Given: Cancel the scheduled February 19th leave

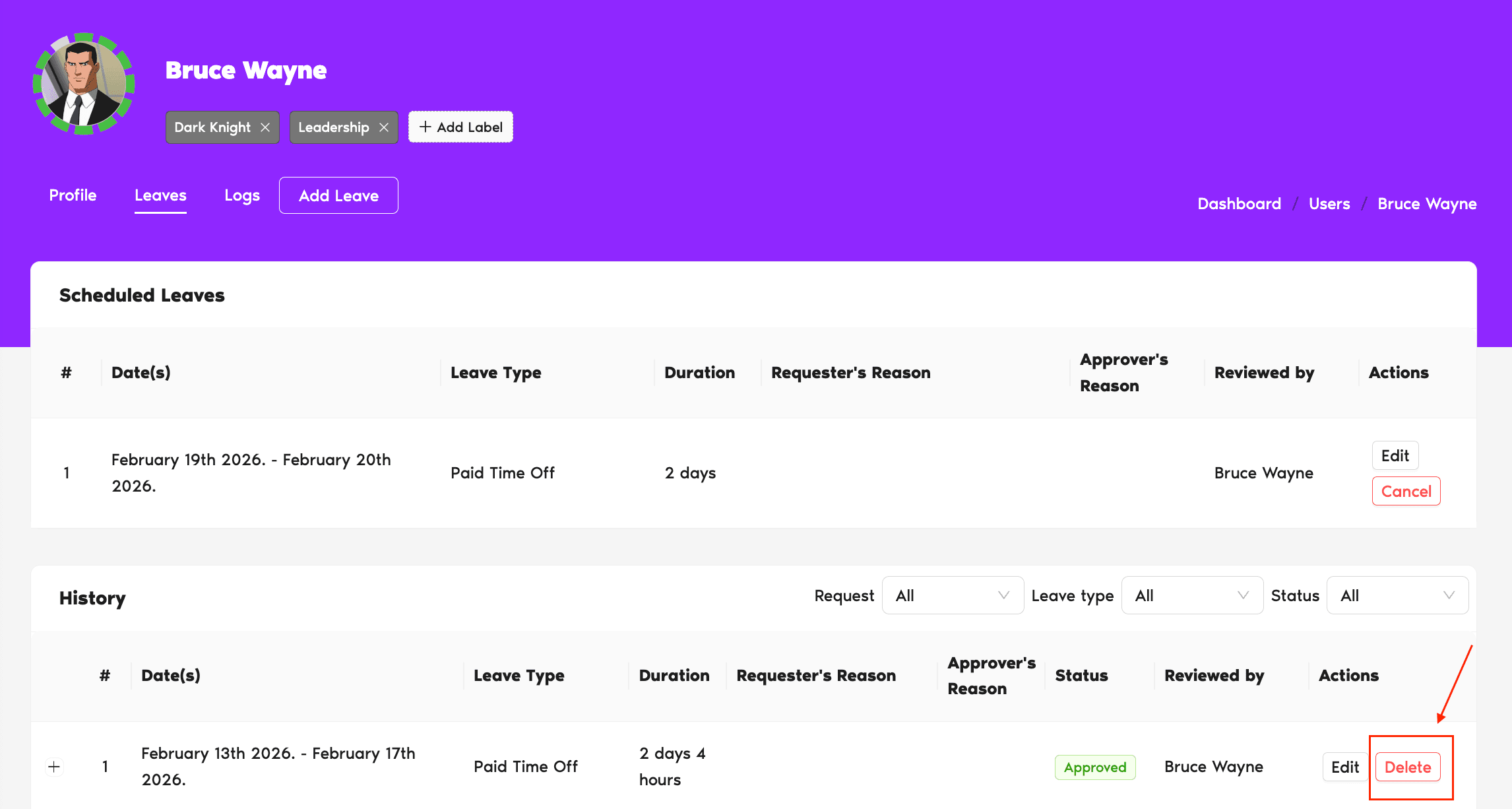Looking at the screenshot, I should pyautogui.click(x=1406, y=491).
